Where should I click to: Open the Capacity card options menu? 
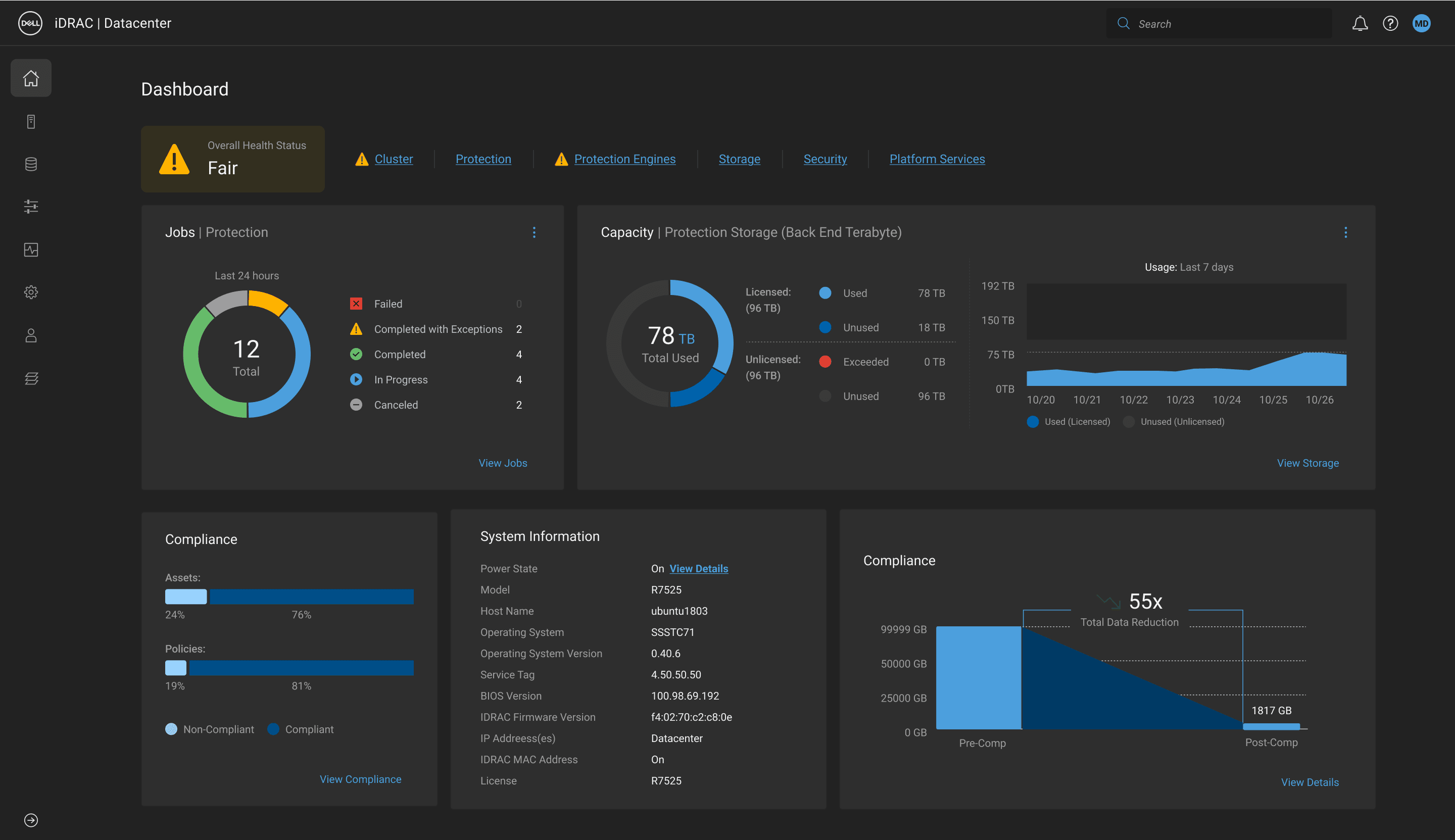[1345, 232]
